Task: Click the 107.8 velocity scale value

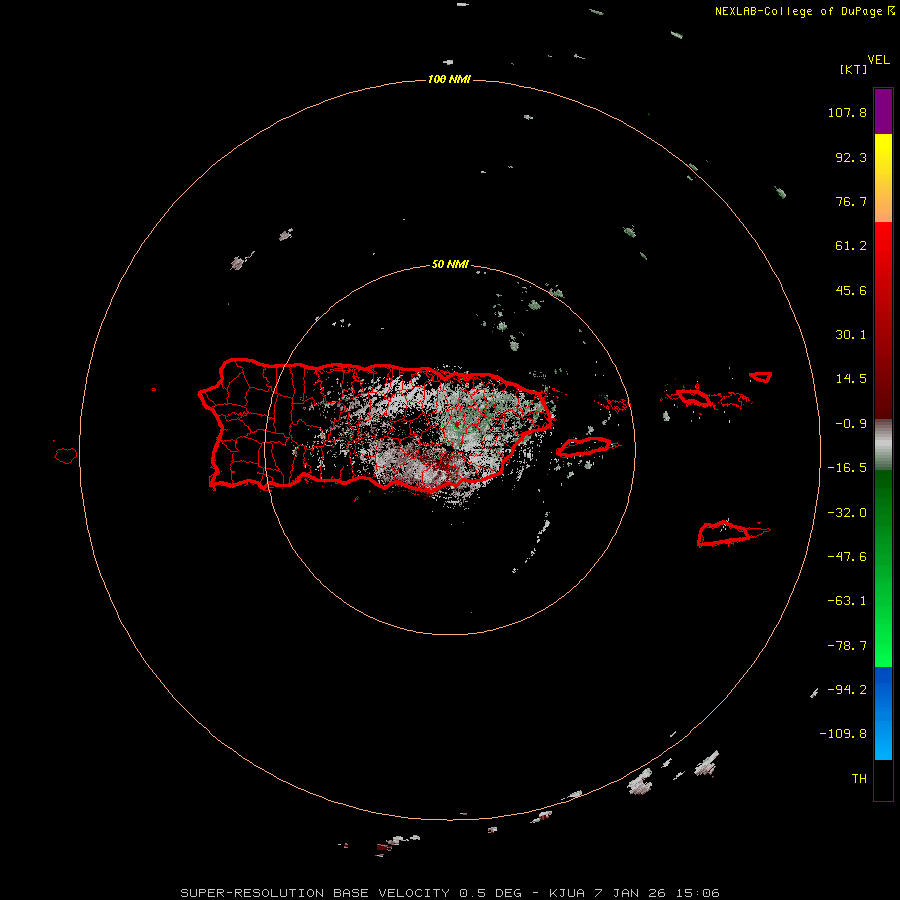Action: point(847,112)
